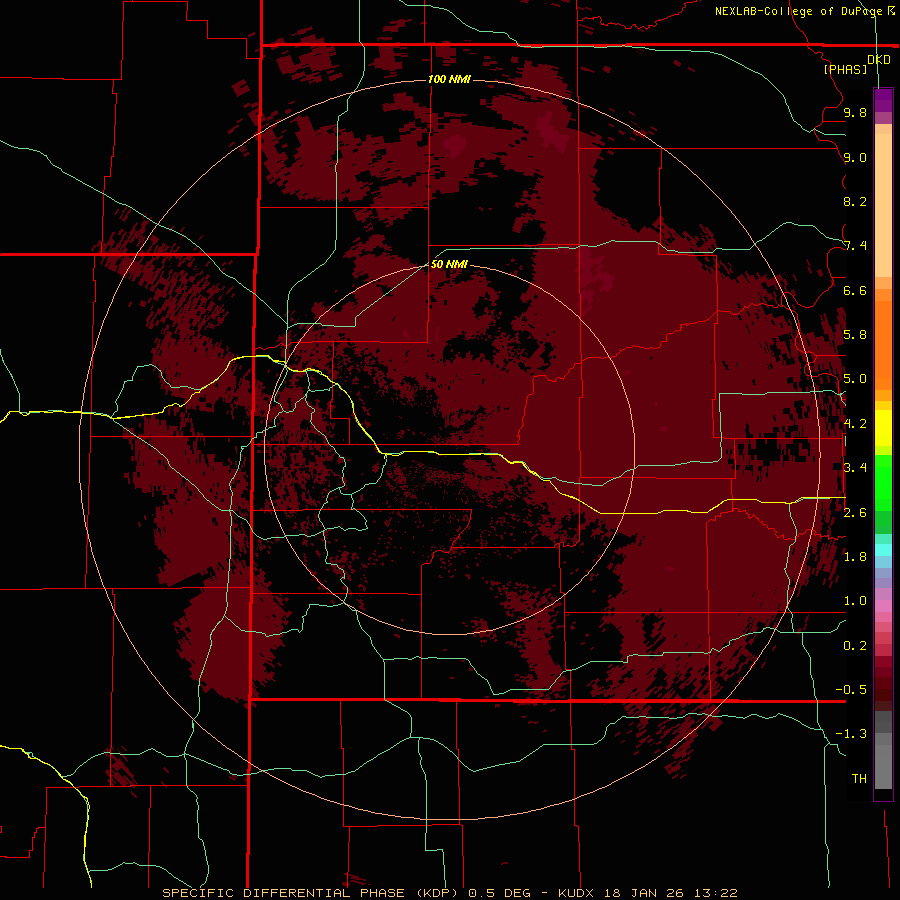Click the bright green color bar segment

(x=883, y=483)
